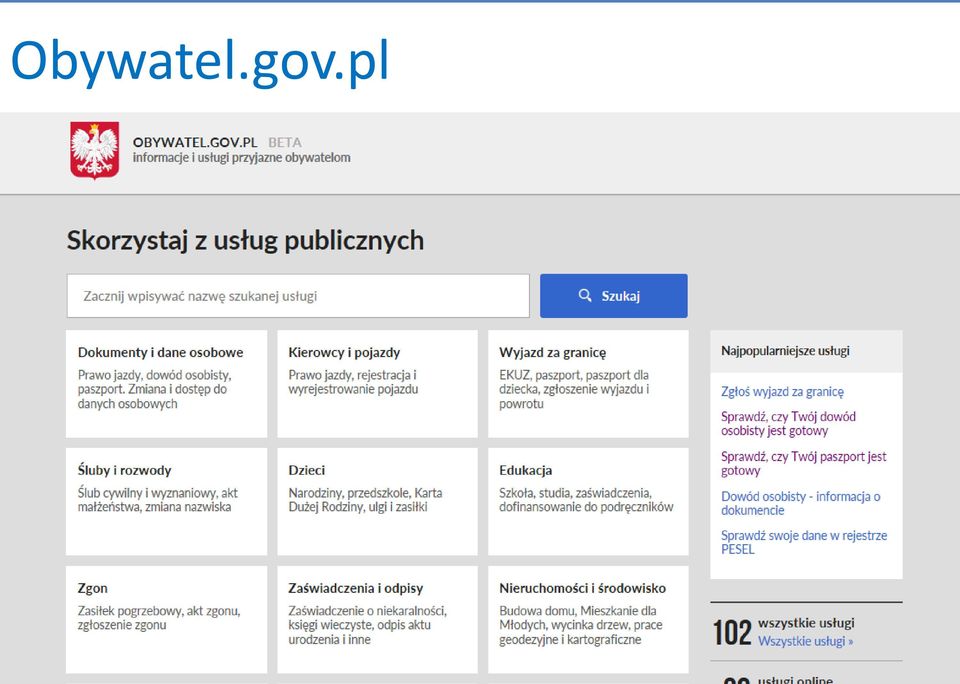Image resolution: width=960 pixels, height=684 pixels.
Task: Open Sprawdź swoje dane w rejestrze PESEL
Action: click(x=804, y=543)
